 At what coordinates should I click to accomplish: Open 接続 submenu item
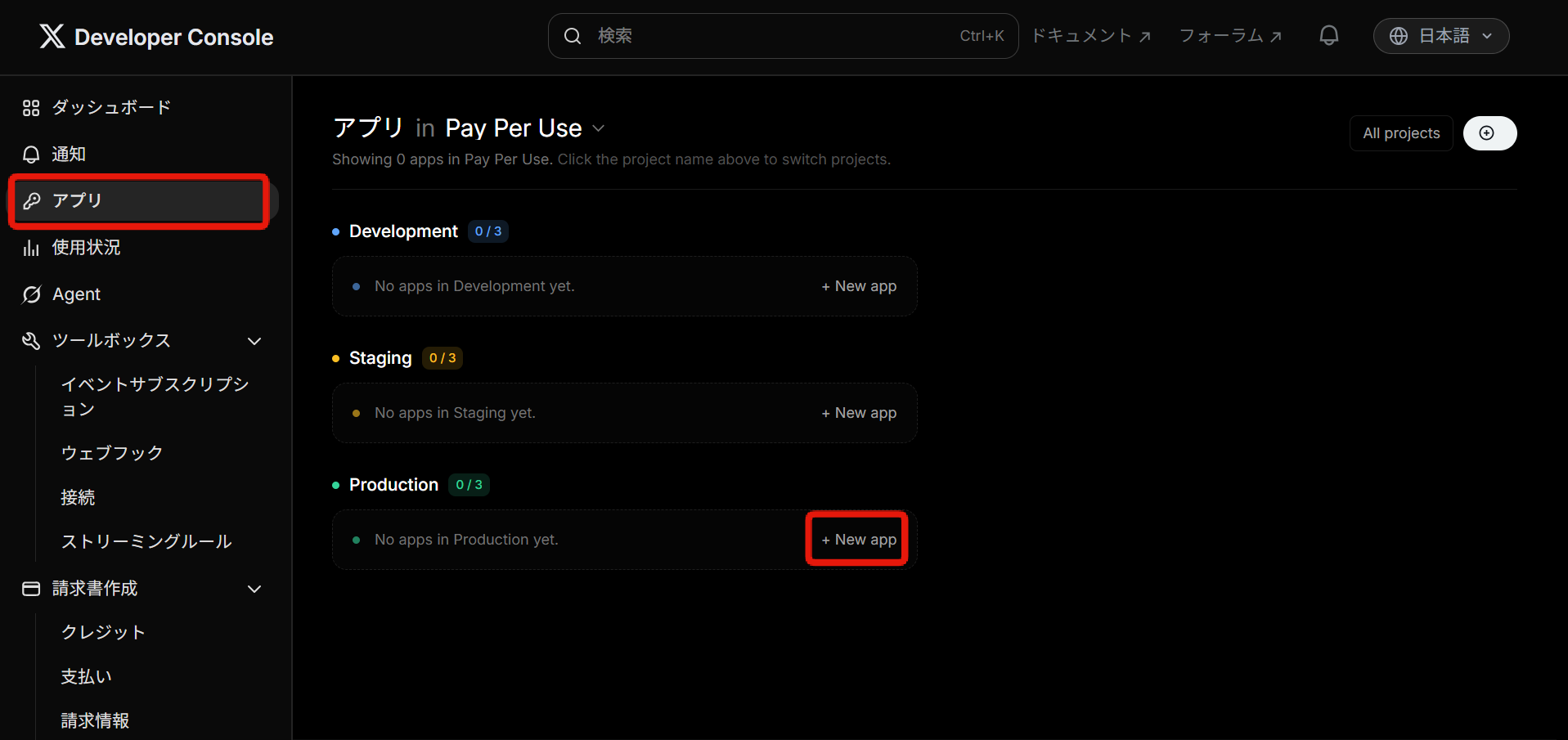point(78,497)
